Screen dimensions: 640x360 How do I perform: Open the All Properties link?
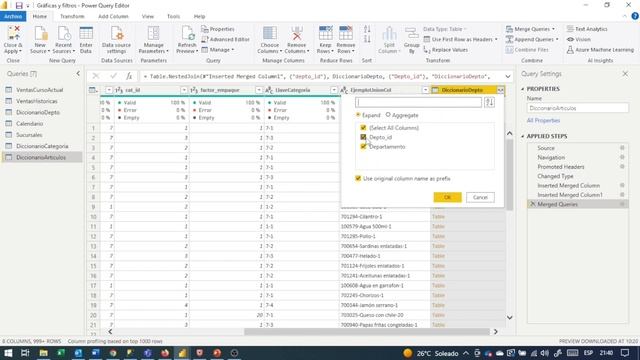[543, 120]
